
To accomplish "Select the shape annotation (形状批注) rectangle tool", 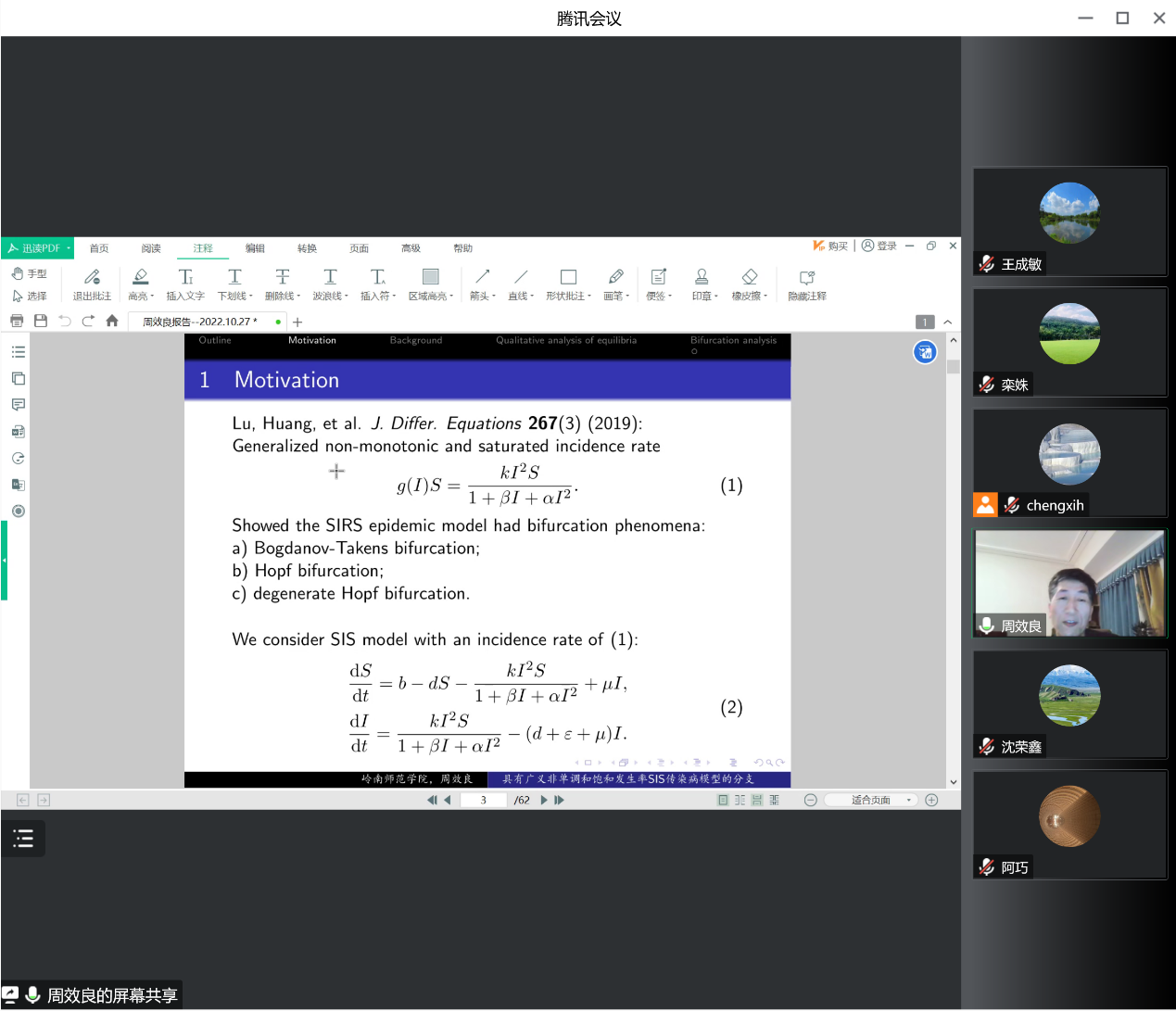I will click(568, 277).
